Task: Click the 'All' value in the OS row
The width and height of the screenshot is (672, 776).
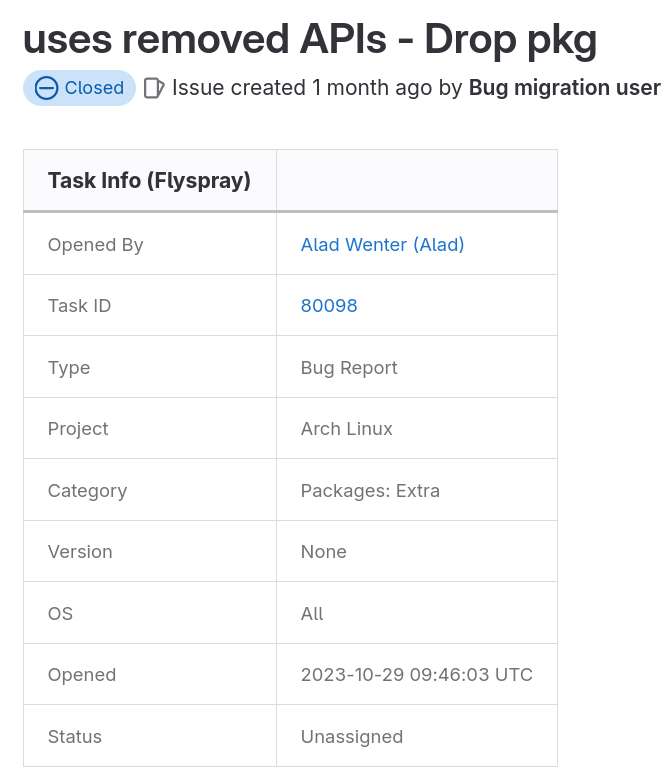Action: click(312, 614)
